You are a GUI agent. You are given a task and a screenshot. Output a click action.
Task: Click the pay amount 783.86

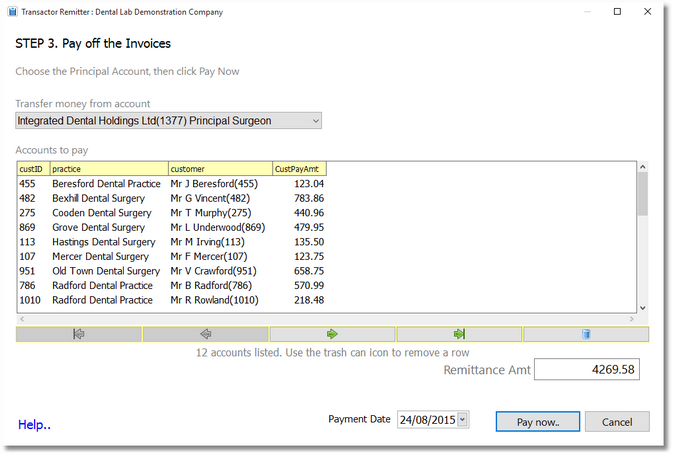[309, 198]
